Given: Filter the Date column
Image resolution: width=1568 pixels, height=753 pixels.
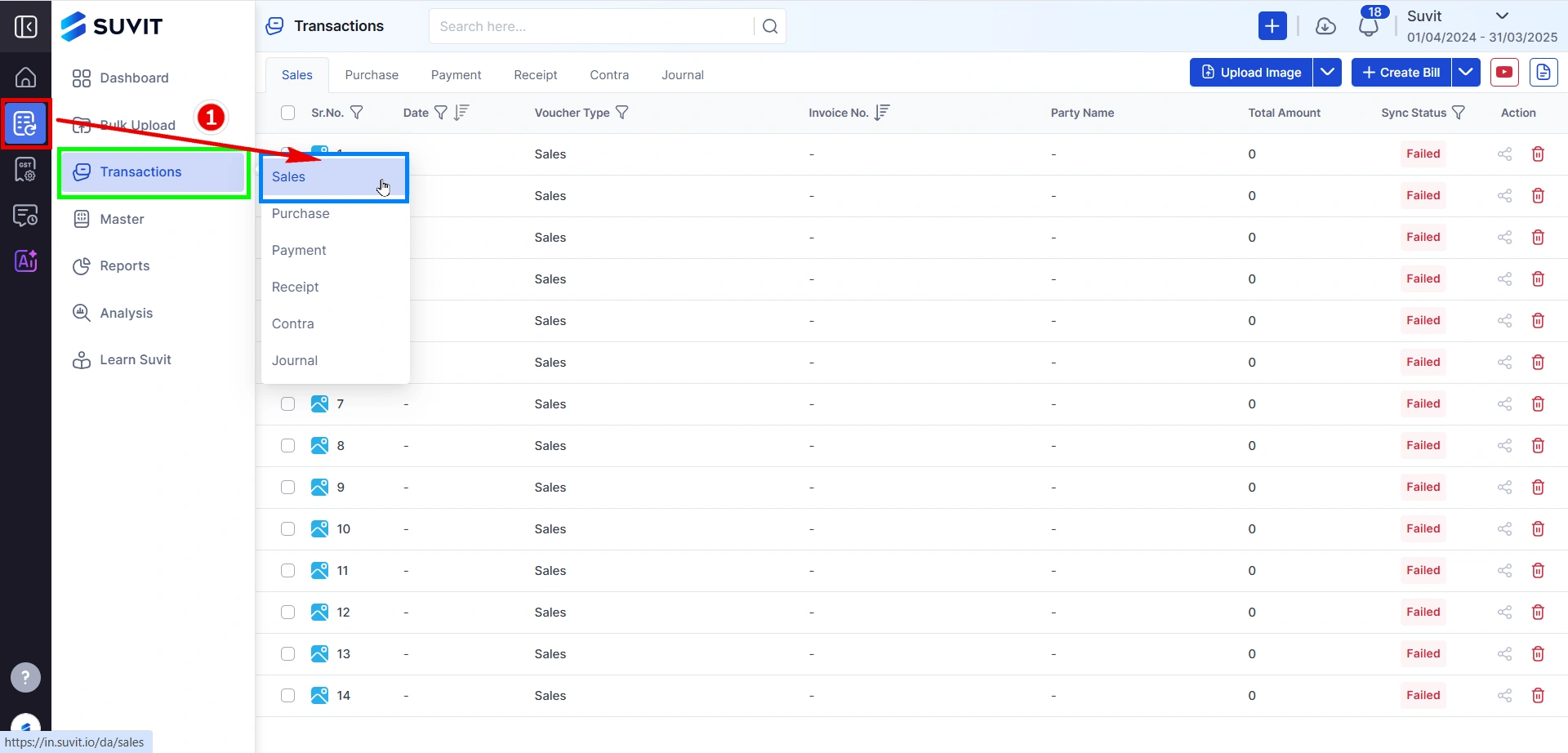Looking at the screenshot, I should pyautogui.click(x=441, y=113).
